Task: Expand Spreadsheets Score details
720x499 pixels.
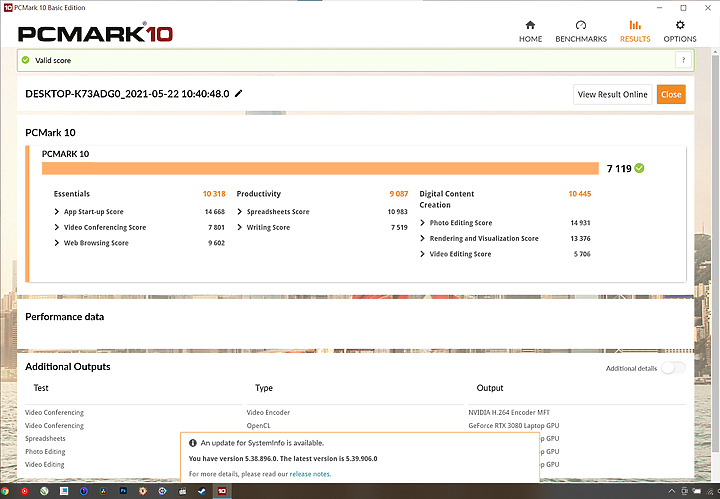Action: tap(239, 212)
